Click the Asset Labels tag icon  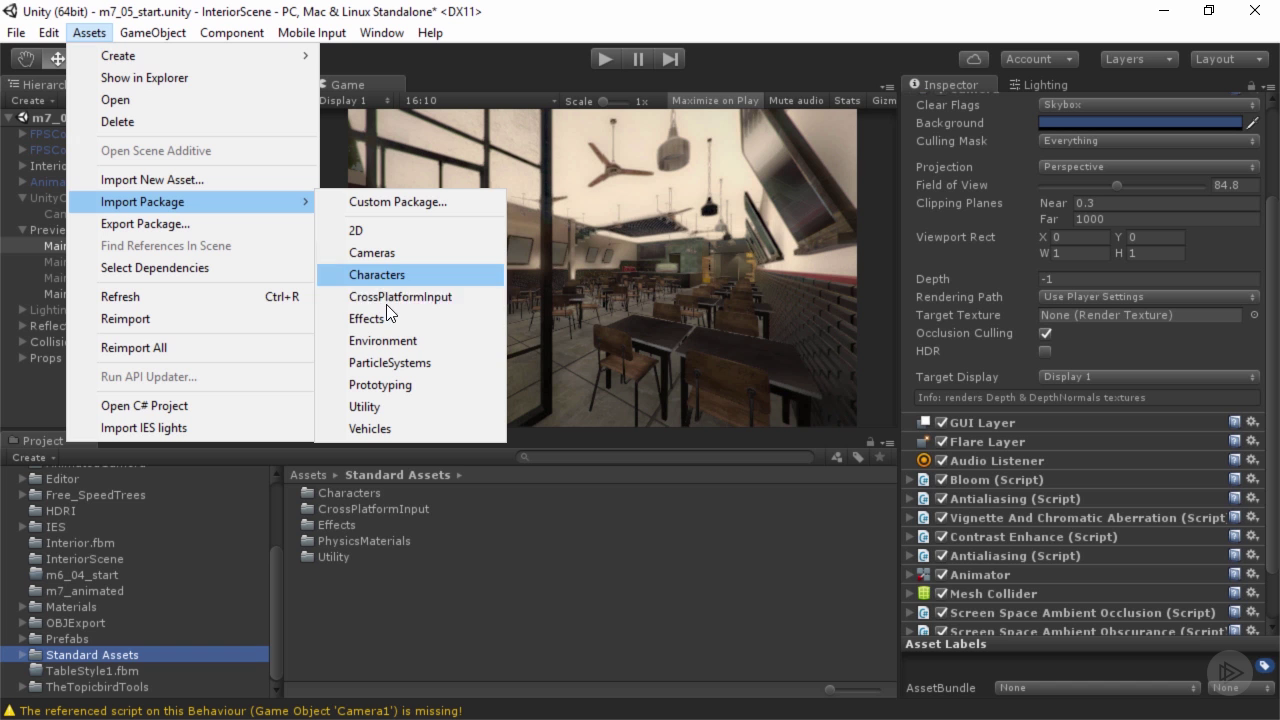pos(1264,665)
